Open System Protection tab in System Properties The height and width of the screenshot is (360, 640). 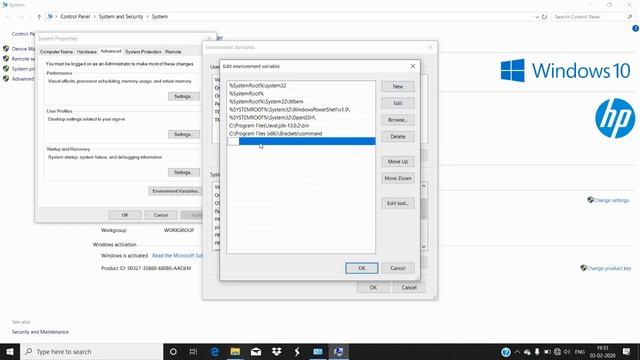coord(143,52)
